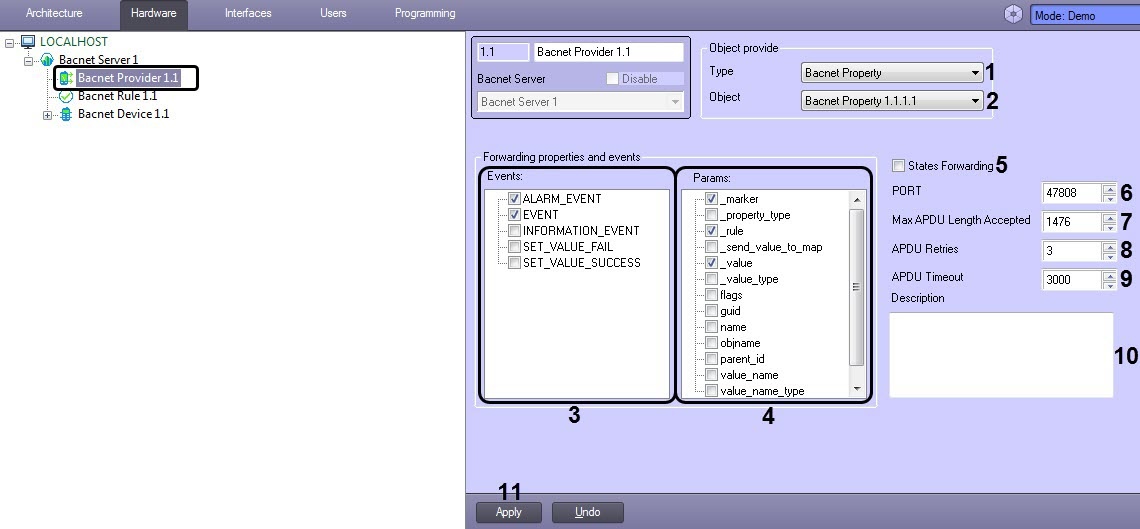This screenshot has width=1140, height=529.
Task: Toggle the ALARM_EVENT checkbox
Action: (x=515, y=198)
